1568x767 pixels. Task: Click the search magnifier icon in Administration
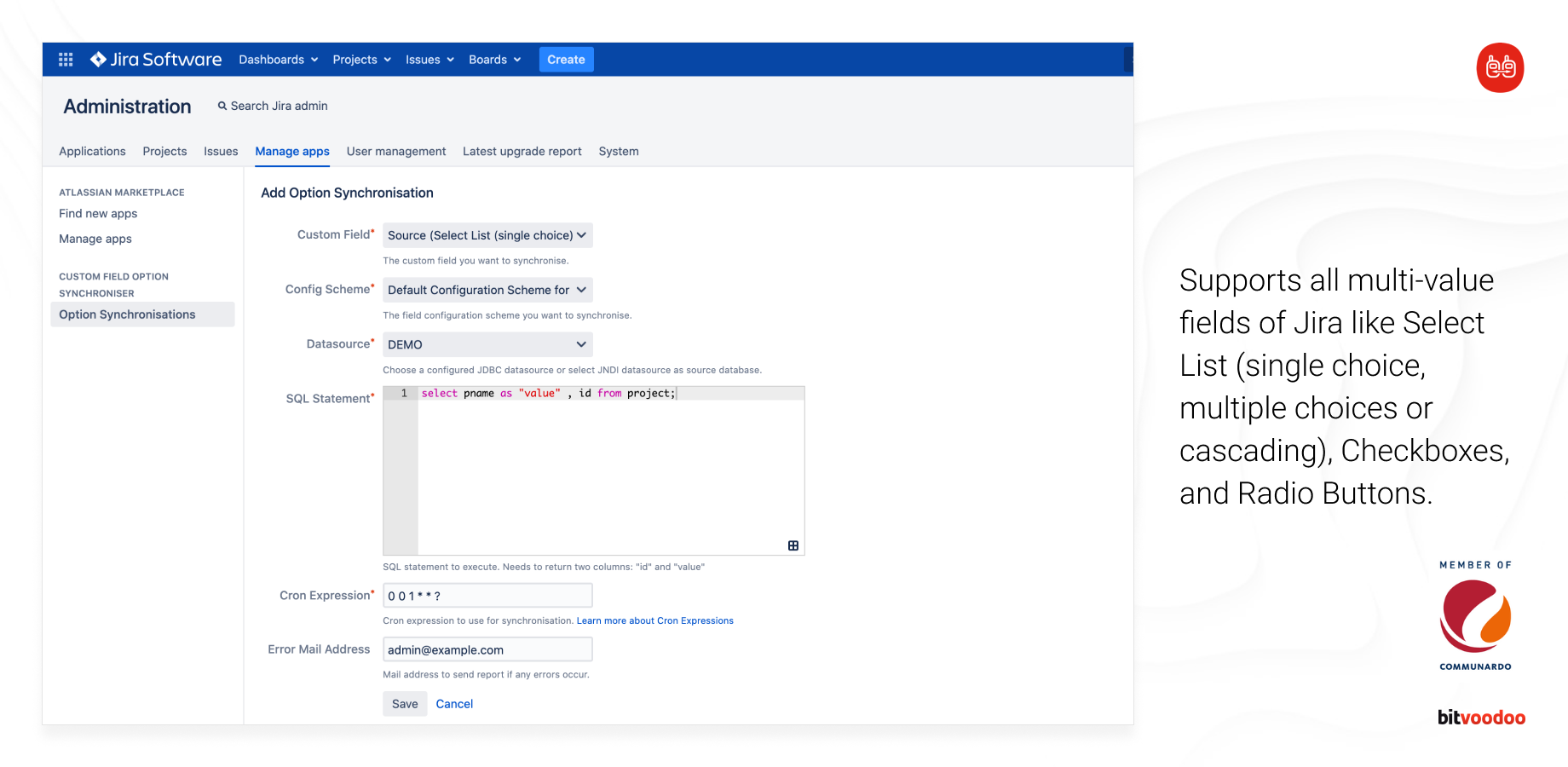pos(222,106)
